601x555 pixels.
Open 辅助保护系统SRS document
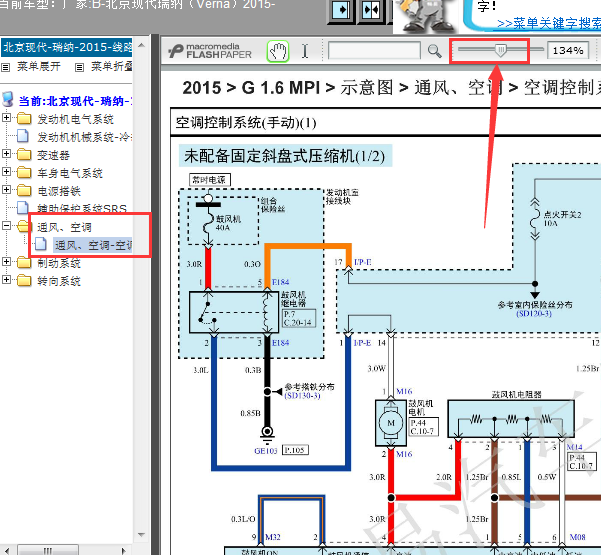coord(82,209)
